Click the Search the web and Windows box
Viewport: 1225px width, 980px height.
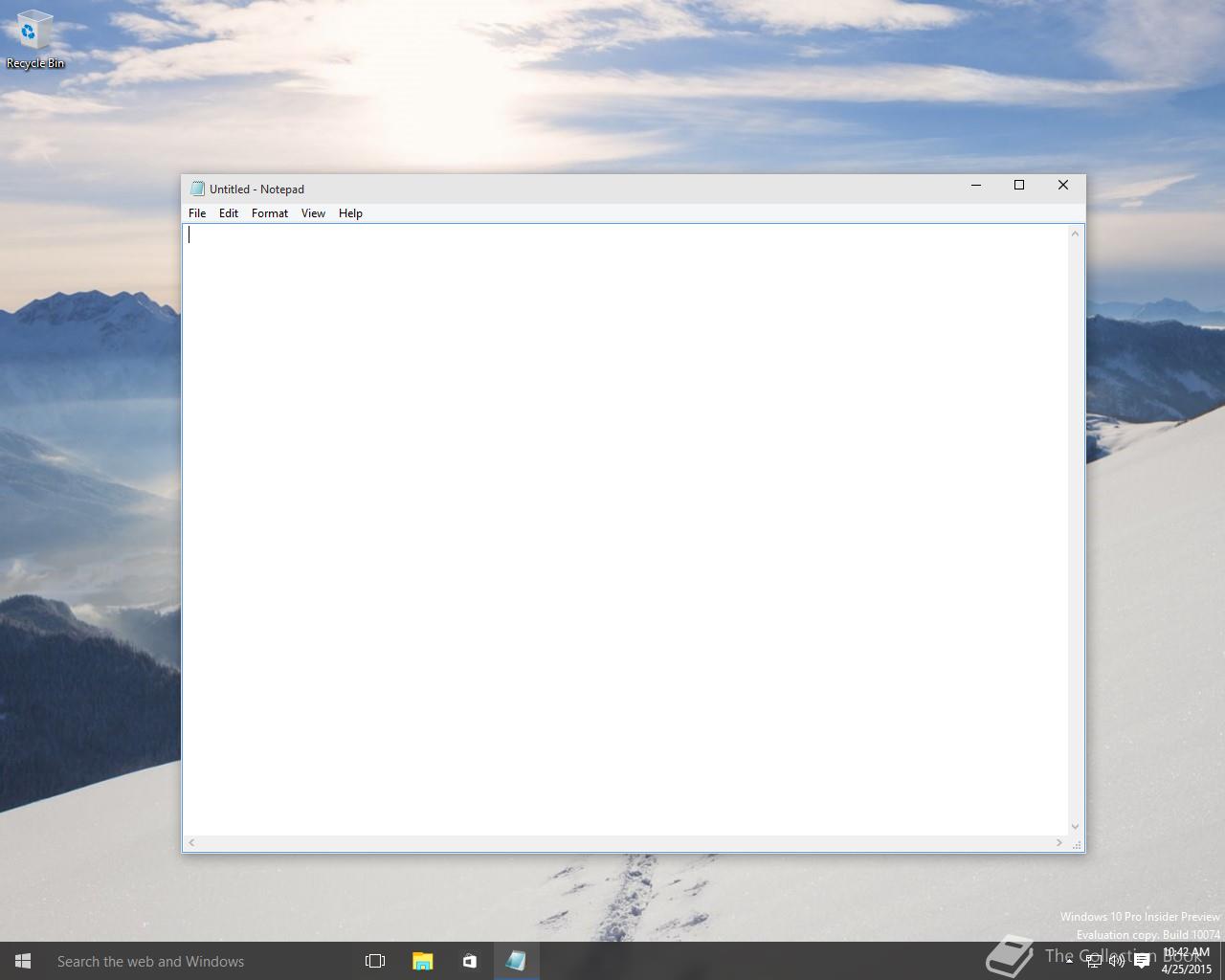pyautogui.click(x=199, y=961)
